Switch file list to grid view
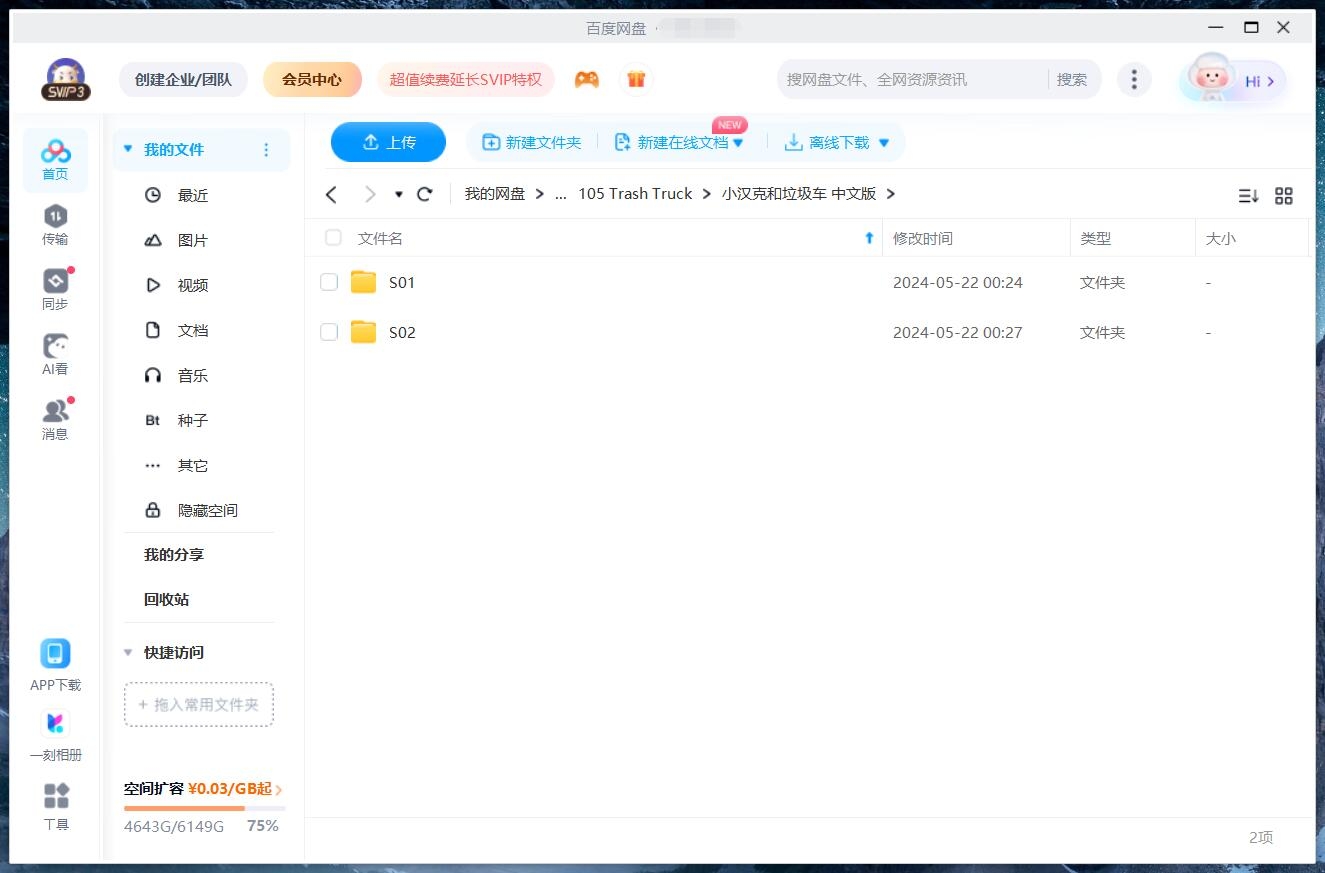This screenshot has width=1325, height=873. (x=1284, y=196)
